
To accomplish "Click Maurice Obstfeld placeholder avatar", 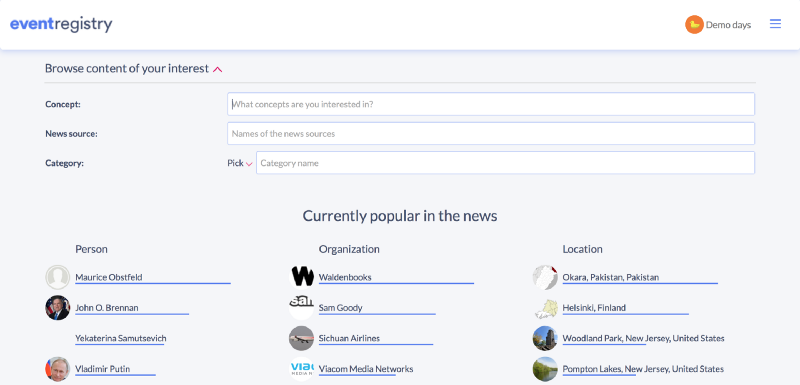I will (58, 277).
